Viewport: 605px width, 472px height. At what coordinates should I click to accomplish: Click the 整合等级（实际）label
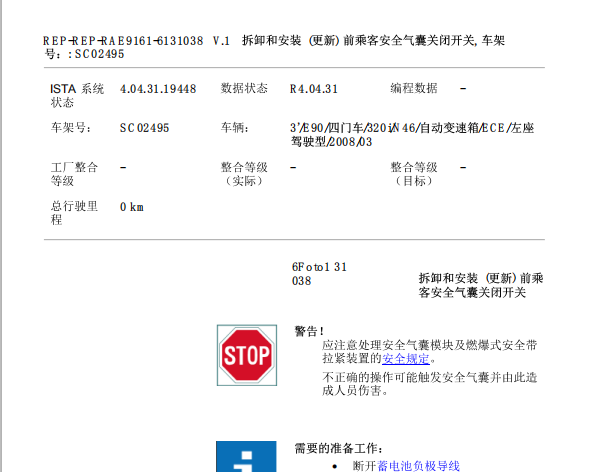244,174
